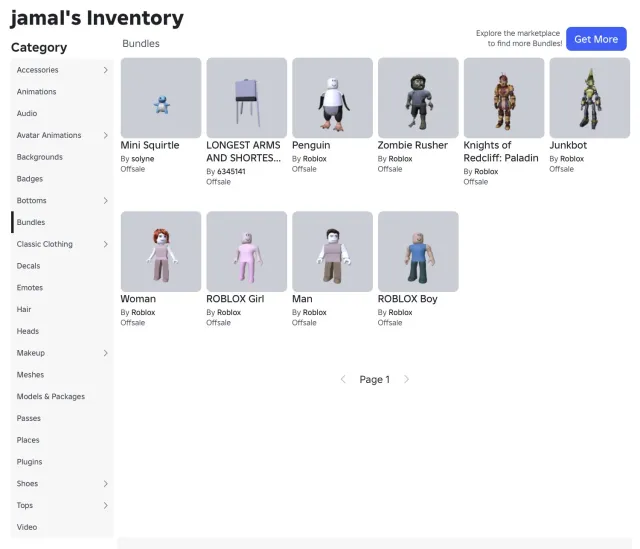Select the Zombie Rusher bundle image
This screenshot has width=640, height=549.
tap(418, 98)
